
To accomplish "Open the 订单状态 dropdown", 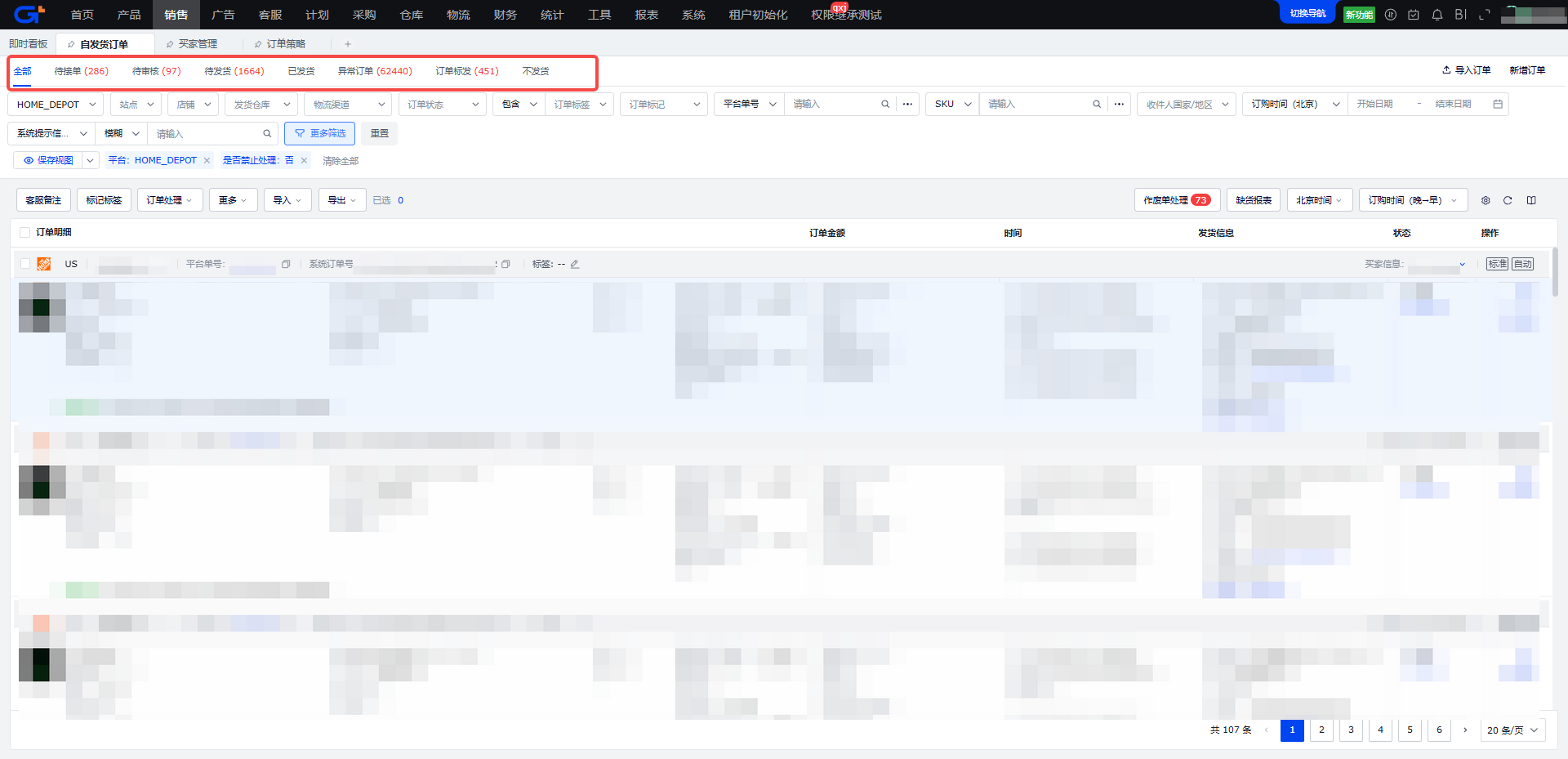I will [443, 105].
